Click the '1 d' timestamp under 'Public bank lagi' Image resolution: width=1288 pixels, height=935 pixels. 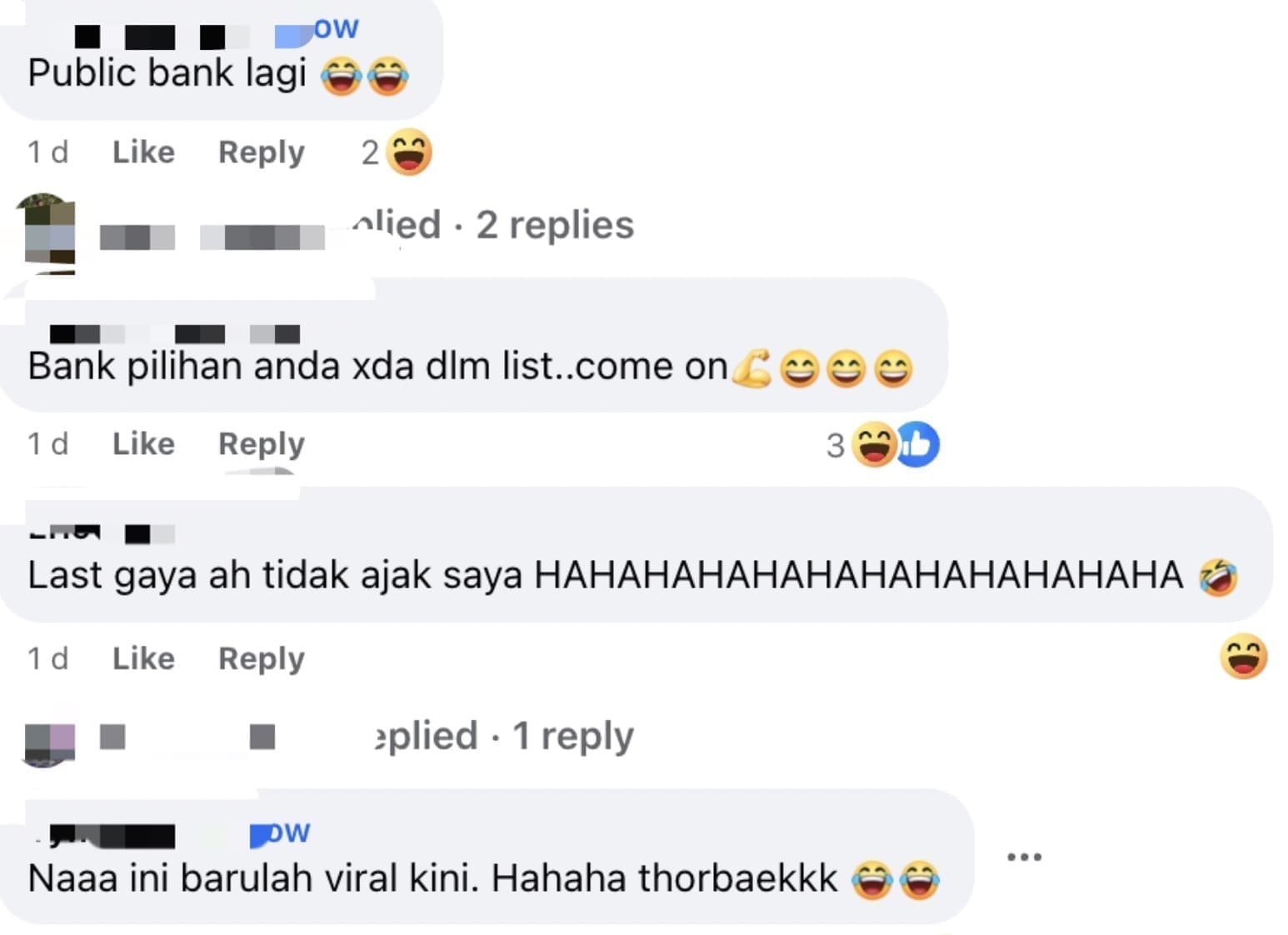pyautogui.click(x=47, y=152)
